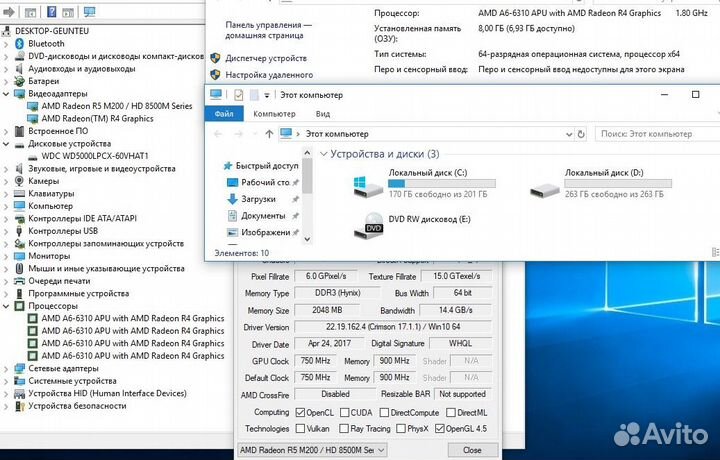Select AMD Radeon R5 M200 / HD 8500M Series device
The width and height of the screenshot is (720, 460).
click(117, 106)
